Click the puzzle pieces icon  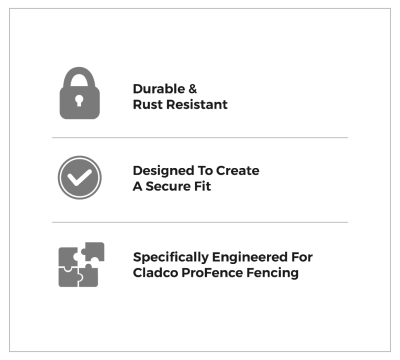(x=81, y=265)
